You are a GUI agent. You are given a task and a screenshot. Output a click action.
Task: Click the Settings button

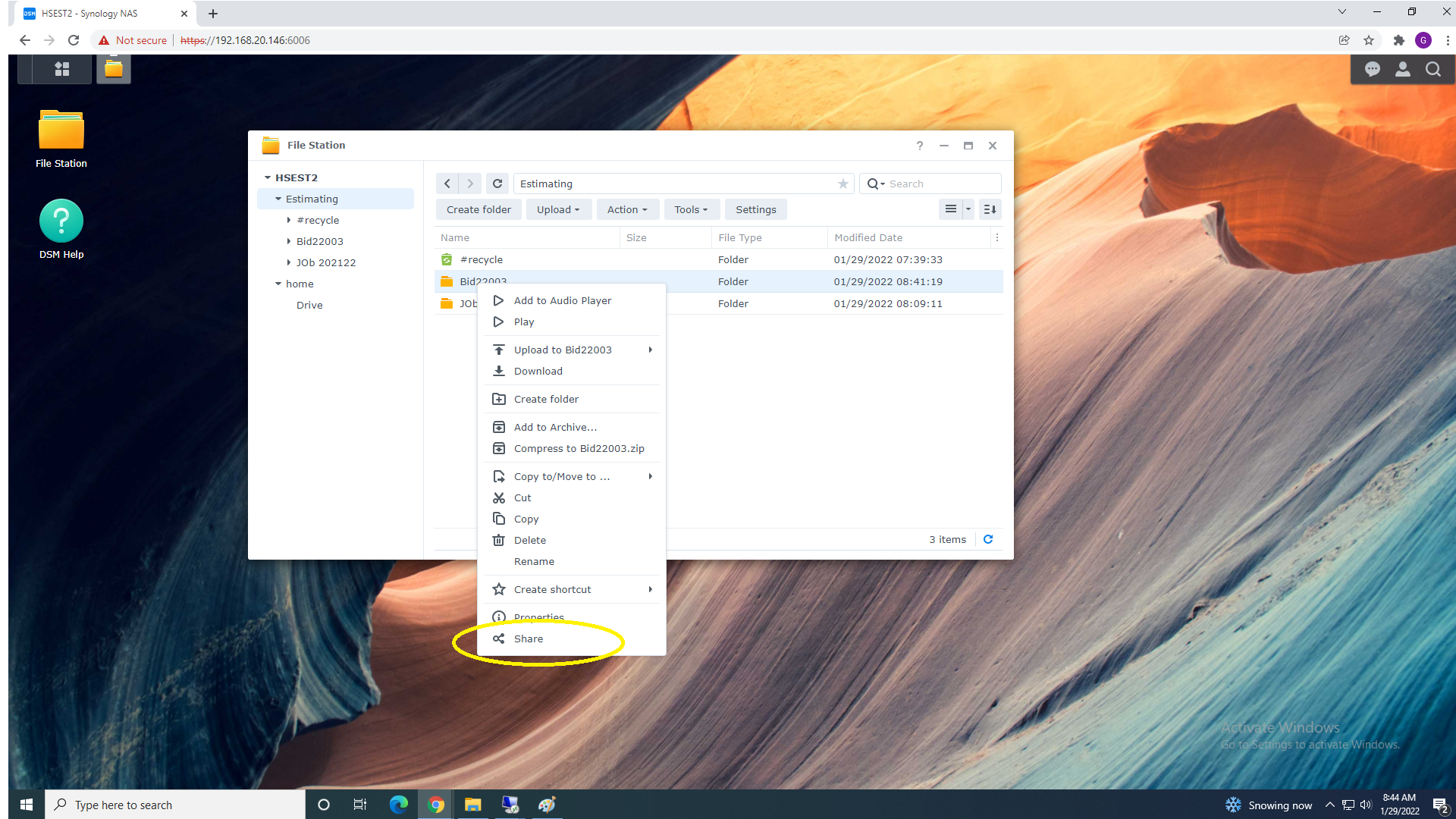pos(755,209)
